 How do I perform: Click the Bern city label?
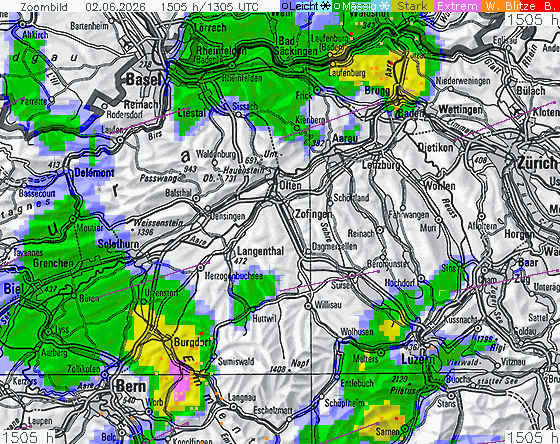[x=131, y=386]
